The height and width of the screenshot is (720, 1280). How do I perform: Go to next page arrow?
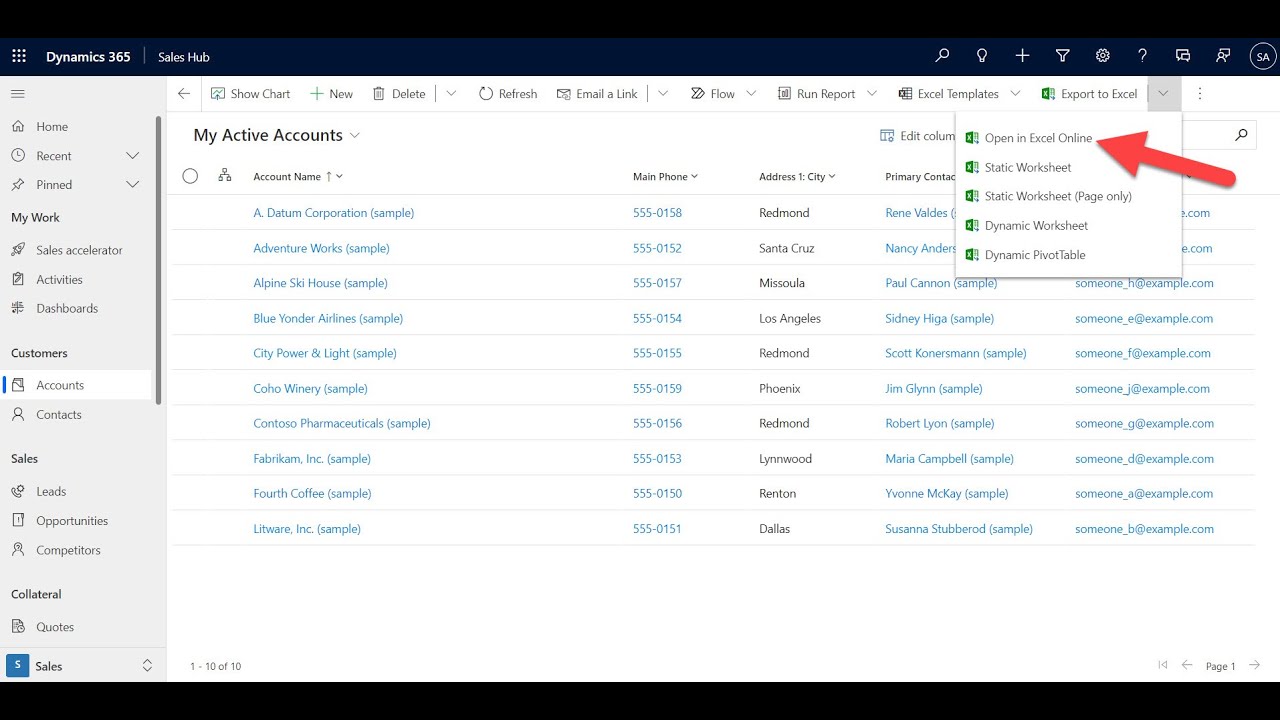[x=1254, y=665]
